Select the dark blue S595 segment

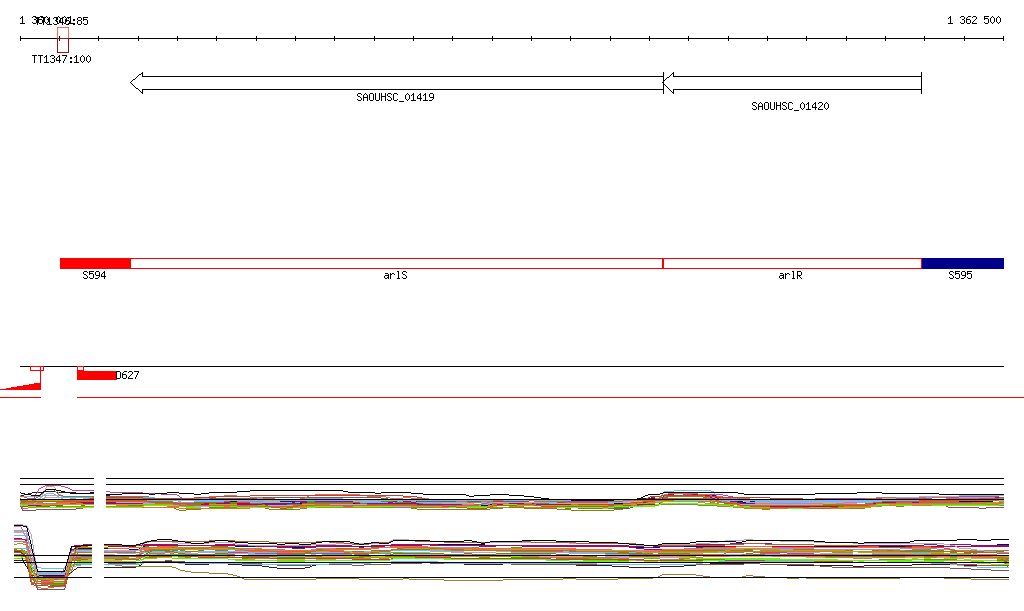[963, 264]
